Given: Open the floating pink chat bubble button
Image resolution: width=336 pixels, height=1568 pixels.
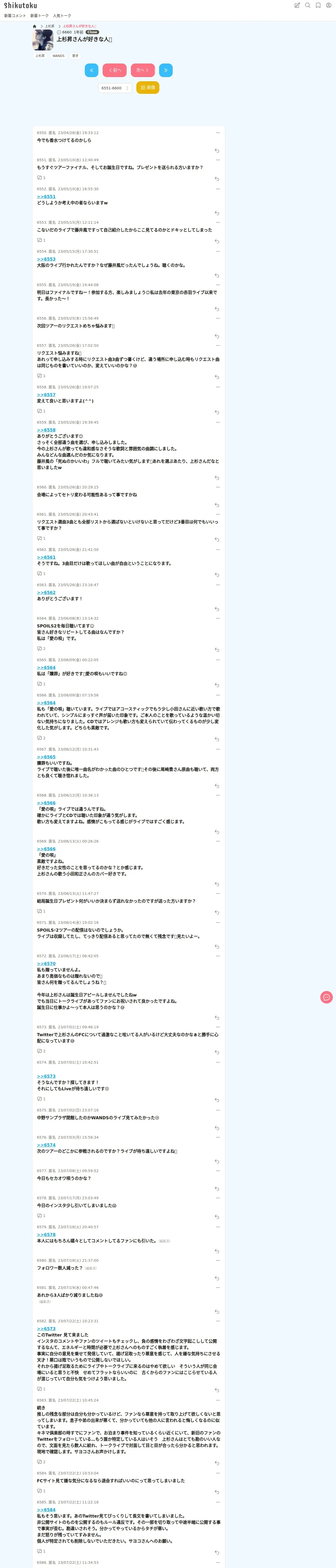Looking at the screenshot, I should pyautogui.click(x=326, y=997).
